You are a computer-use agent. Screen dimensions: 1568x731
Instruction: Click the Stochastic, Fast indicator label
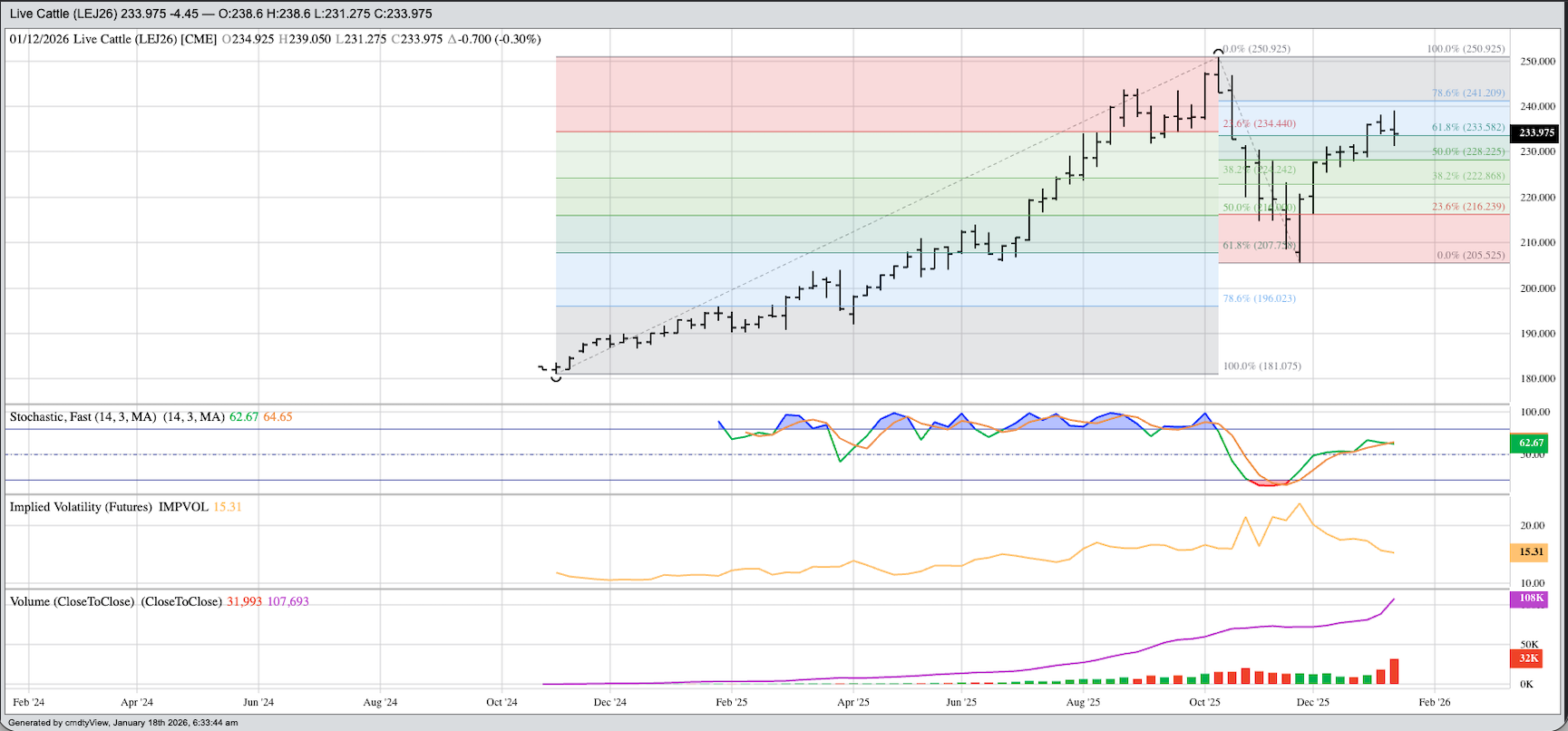pyautogui.click(x=83, y=417)
